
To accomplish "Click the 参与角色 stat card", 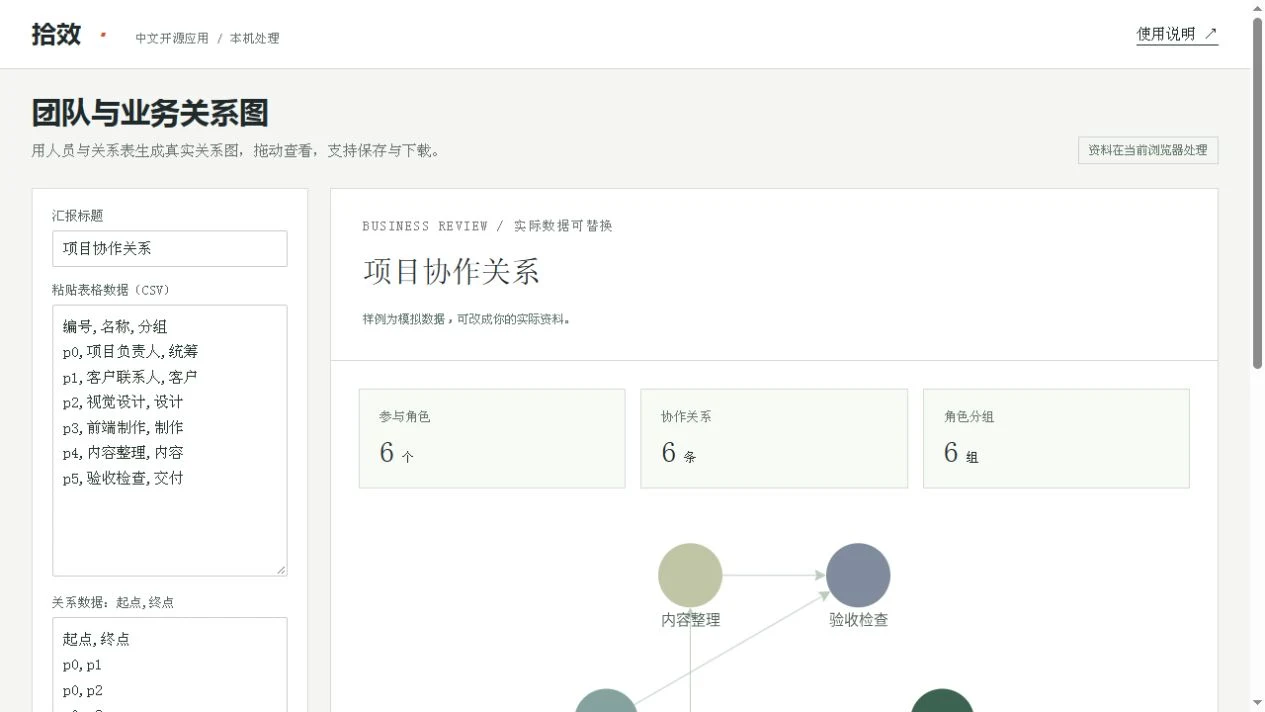I will point(492,438).
